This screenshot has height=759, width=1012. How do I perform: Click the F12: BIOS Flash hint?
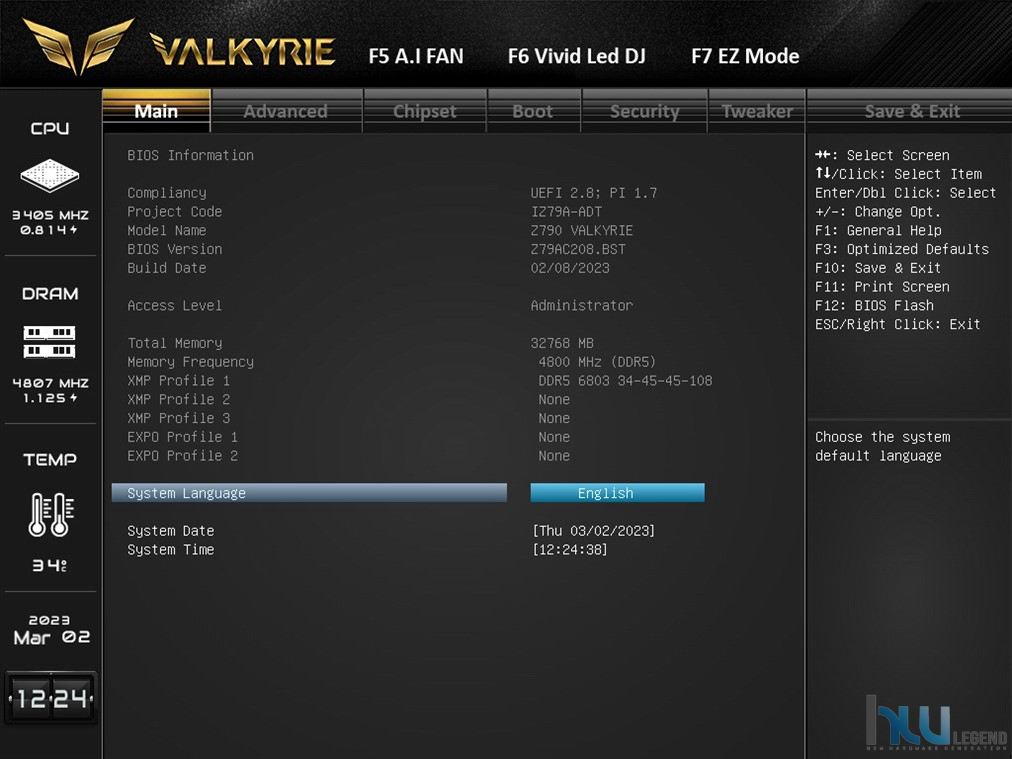875,305
